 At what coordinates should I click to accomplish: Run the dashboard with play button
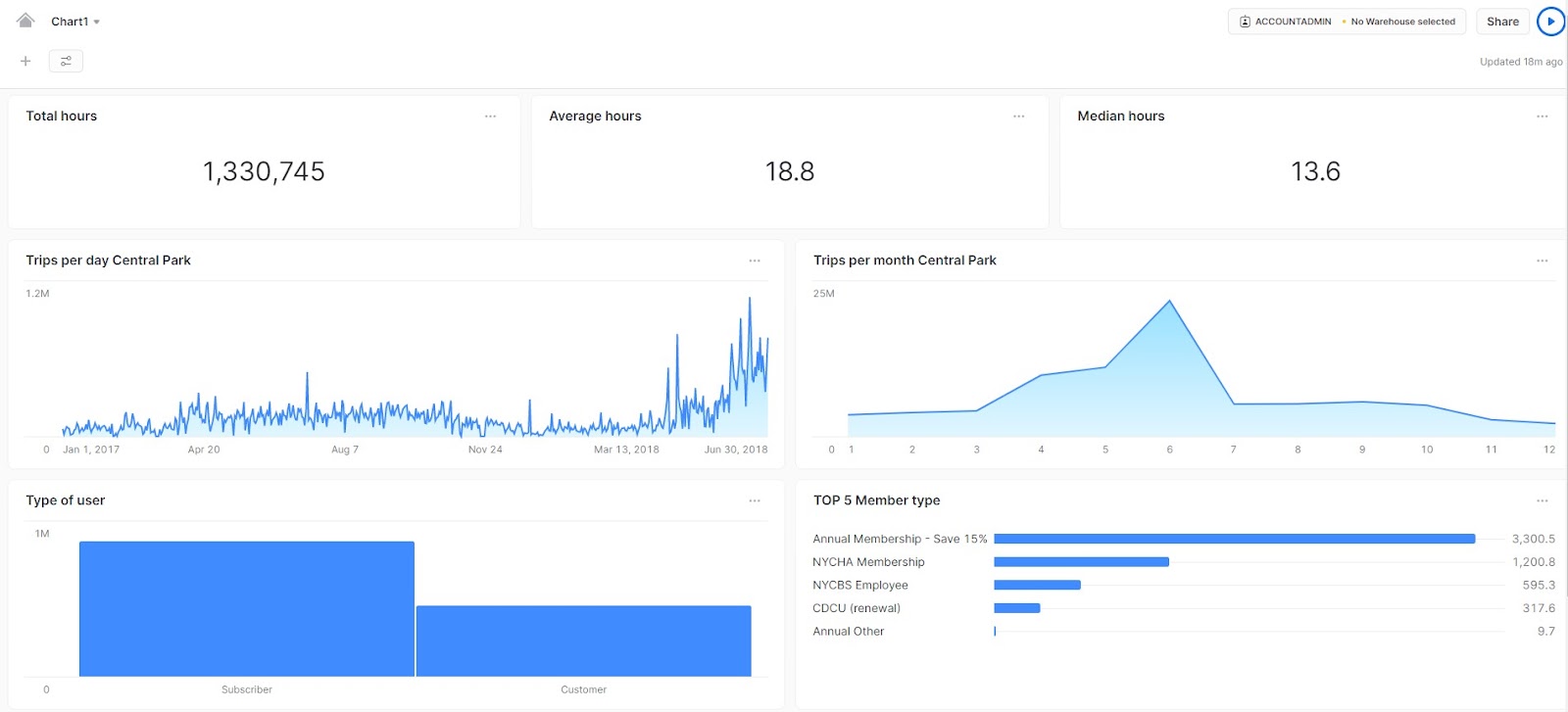(1551, 22)
